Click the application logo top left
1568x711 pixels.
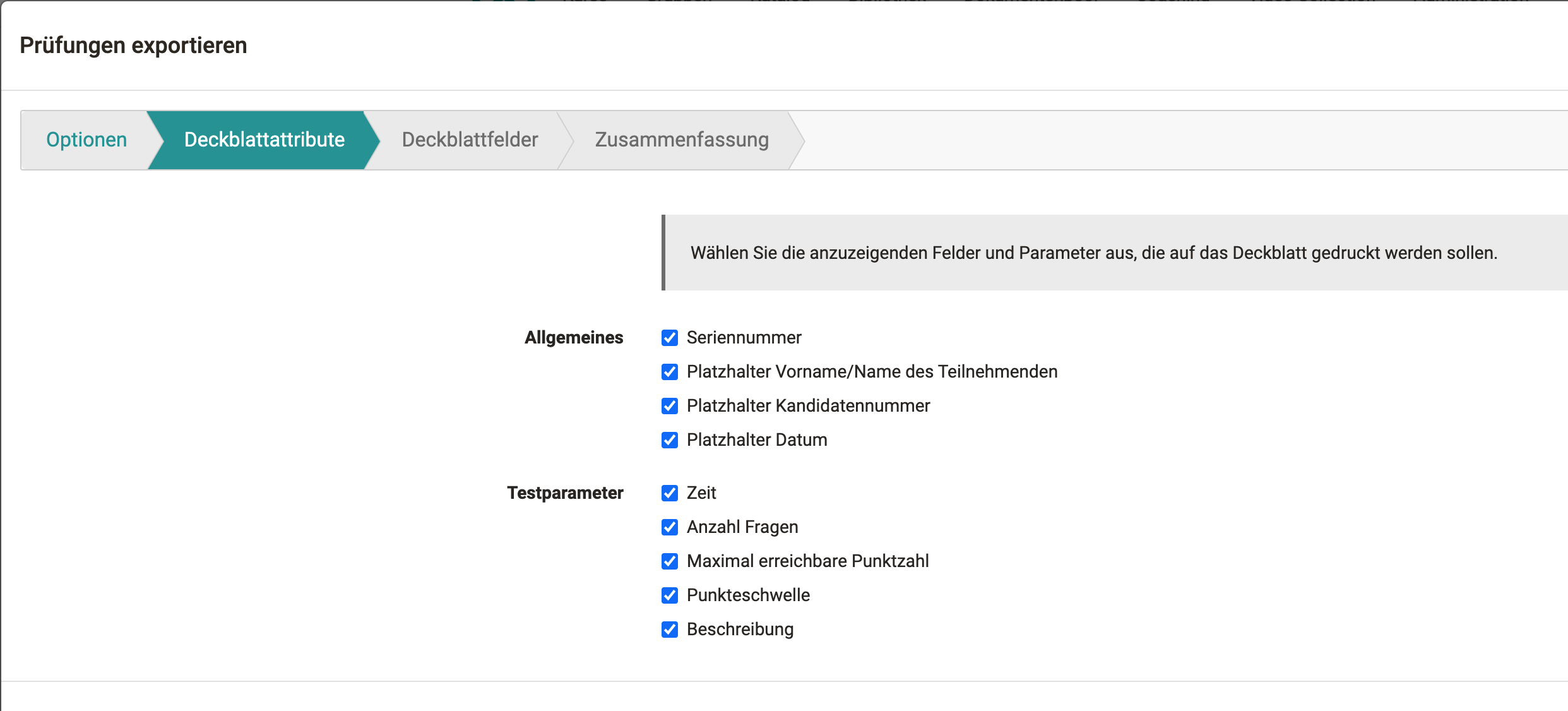[x=499, y=2]
